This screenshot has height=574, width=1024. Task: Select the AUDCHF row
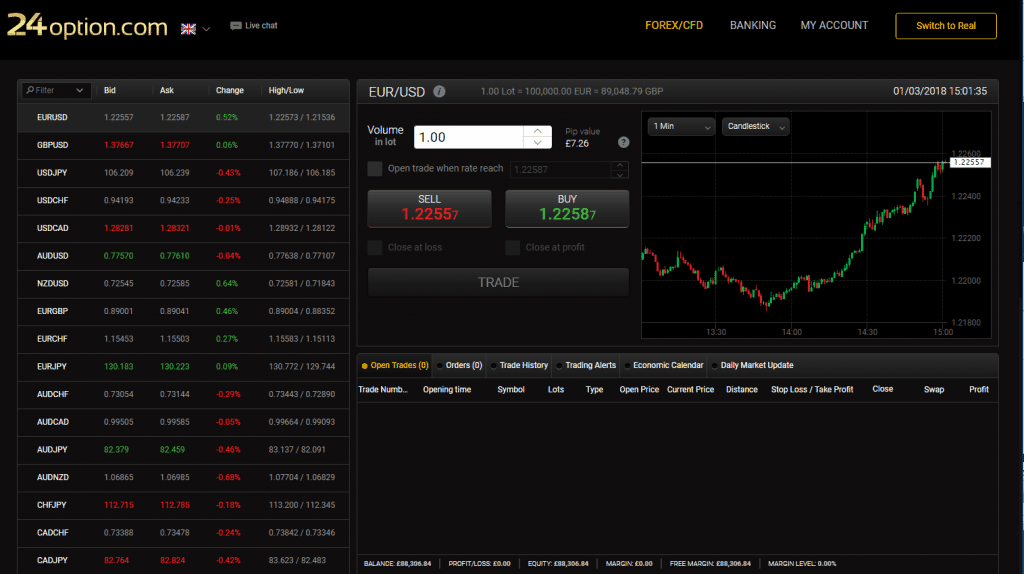pos(184,394)
